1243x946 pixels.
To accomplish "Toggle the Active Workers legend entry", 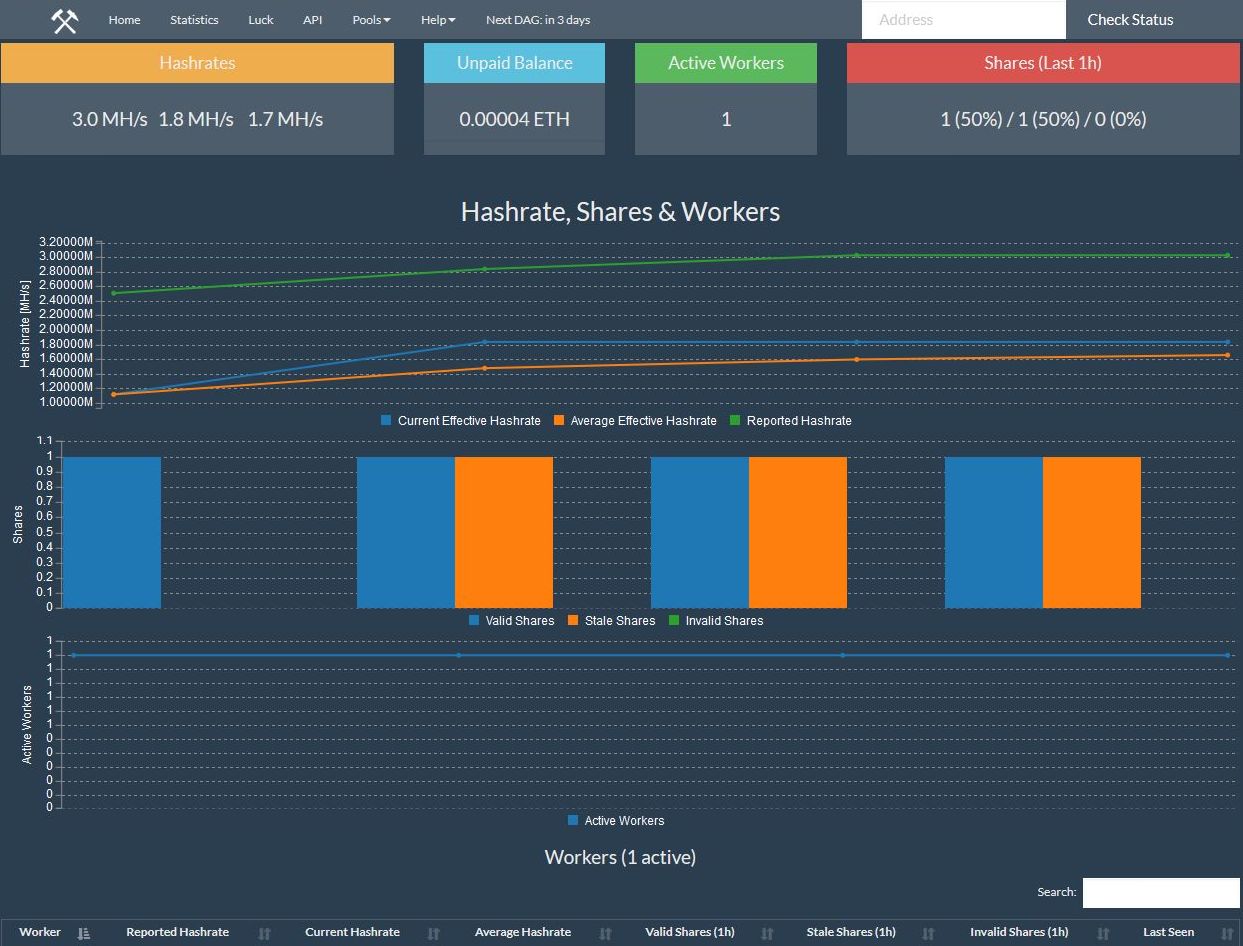I will (x=615, y=821).
